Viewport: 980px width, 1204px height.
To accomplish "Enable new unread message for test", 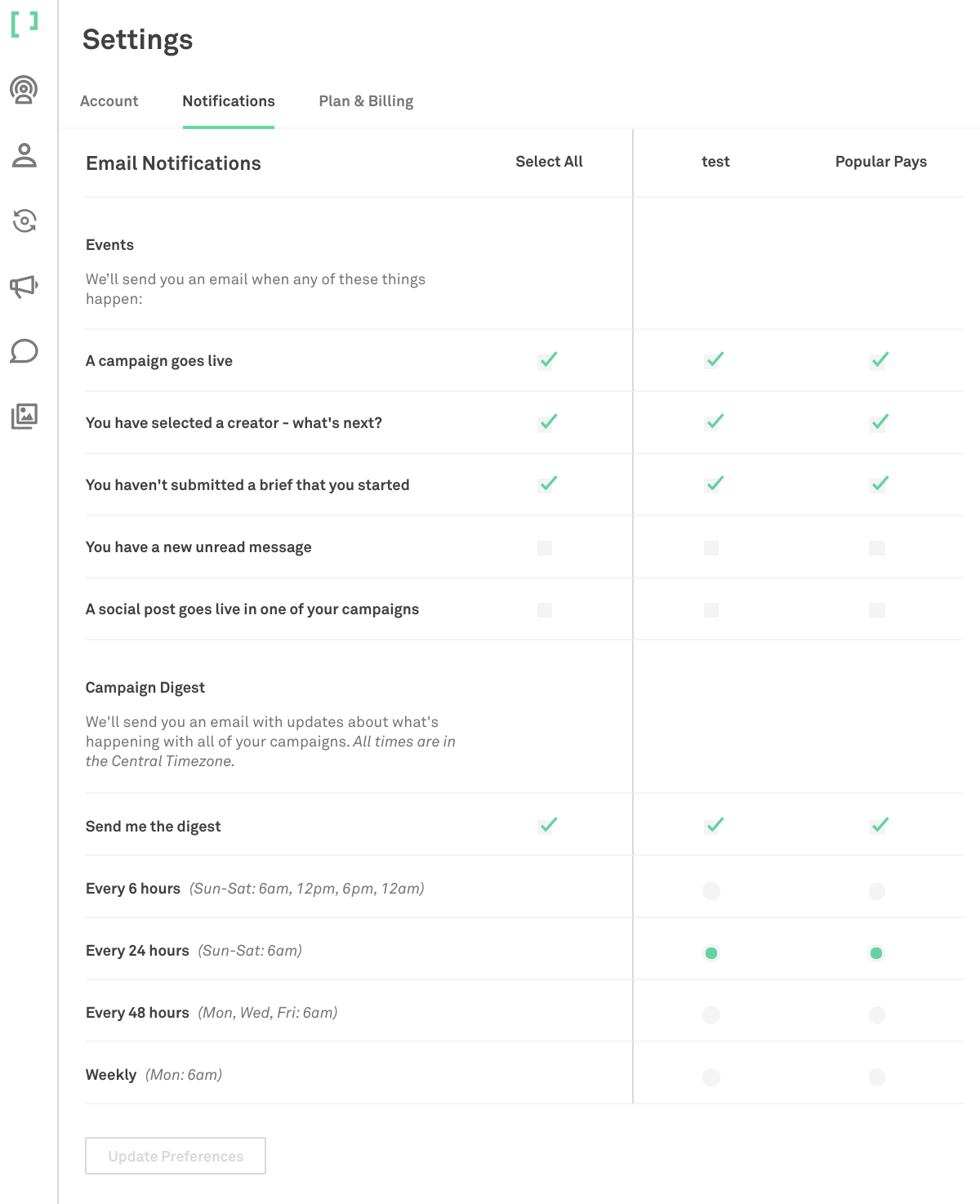I will 711,547.
